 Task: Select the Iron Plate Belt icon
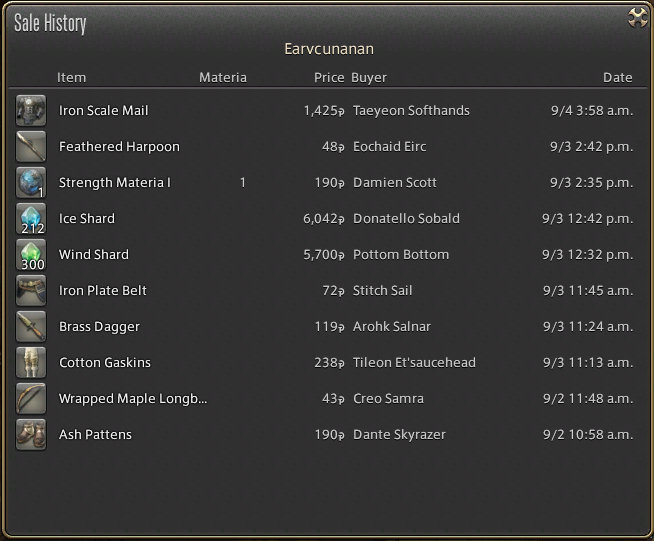[31, 291]
